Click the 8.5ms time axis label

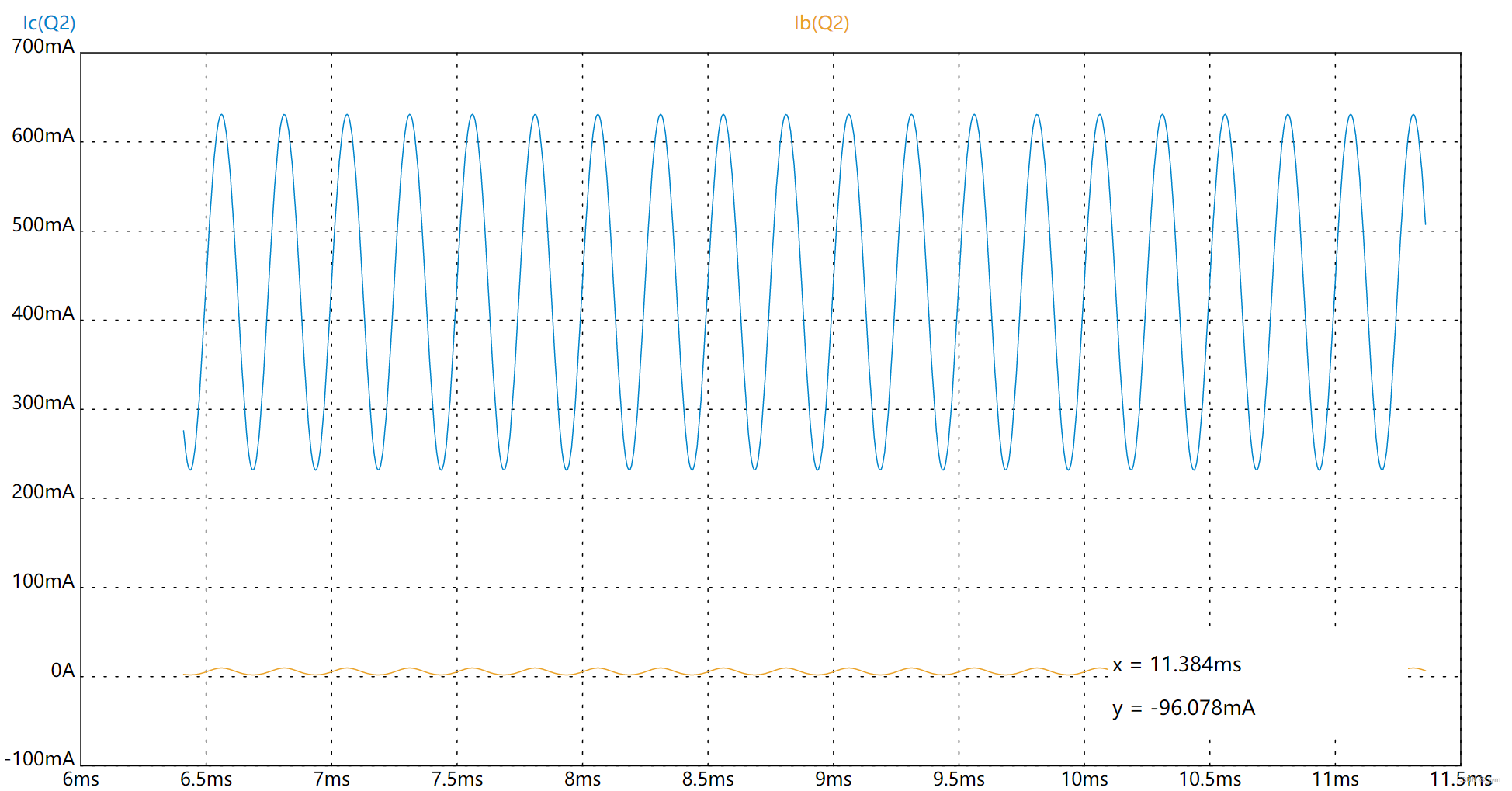(x=708, y=779)
